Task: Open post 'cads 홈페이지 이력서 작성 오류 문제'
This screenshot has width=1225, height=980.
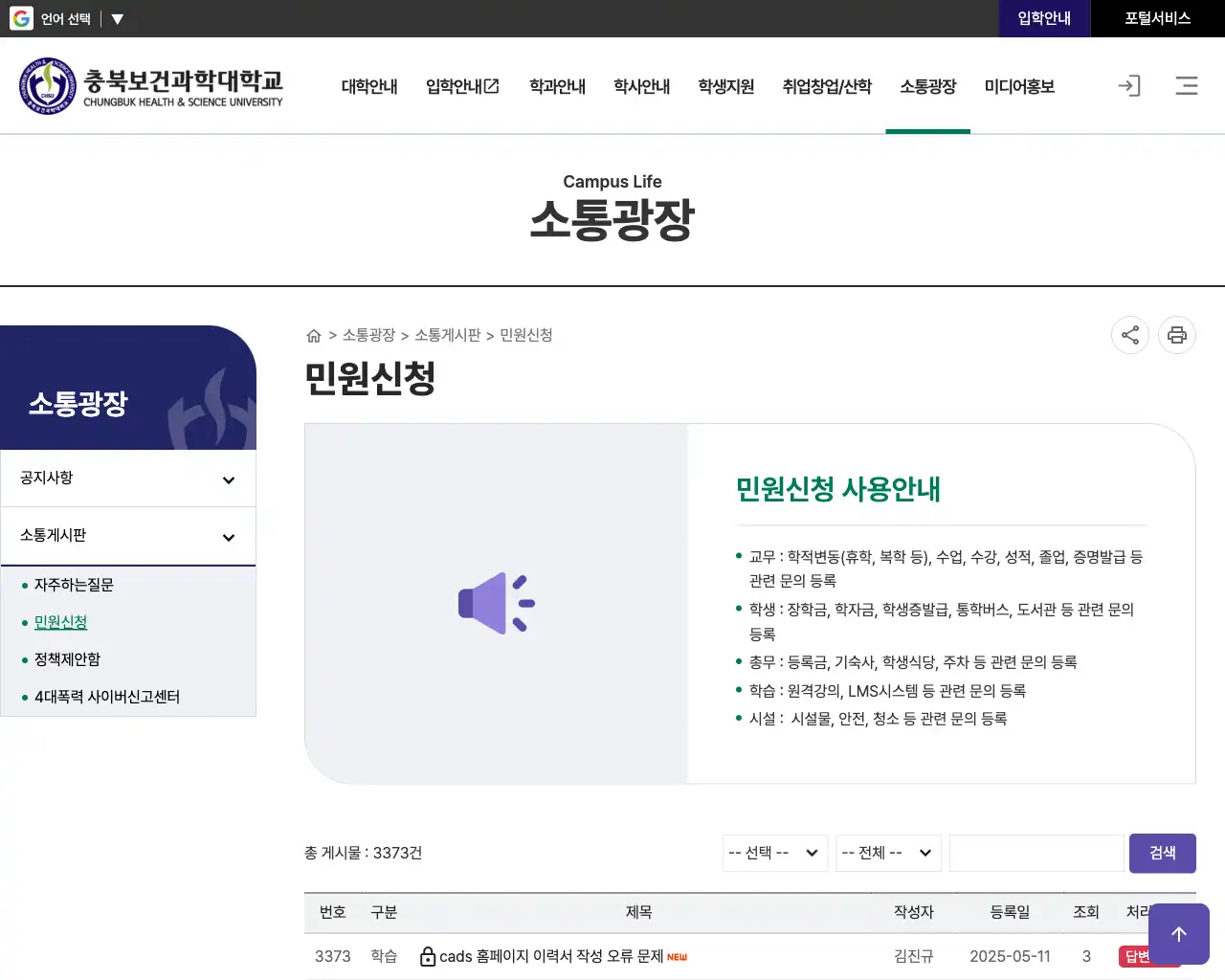Action: [551, 956]
